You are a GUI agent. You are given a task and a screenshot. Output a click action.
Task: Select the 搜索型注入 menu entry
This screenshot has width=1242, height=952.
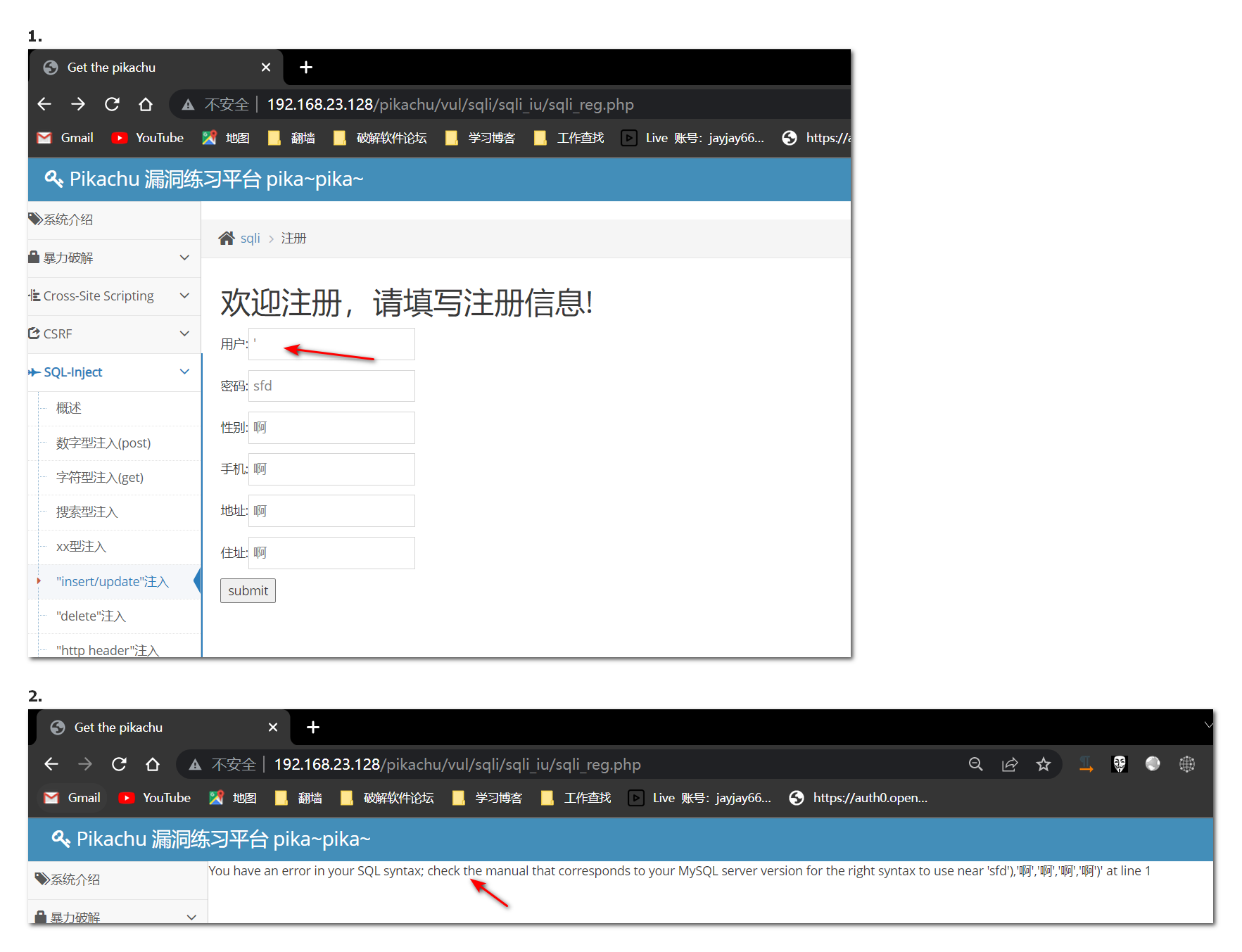(87, 512)
